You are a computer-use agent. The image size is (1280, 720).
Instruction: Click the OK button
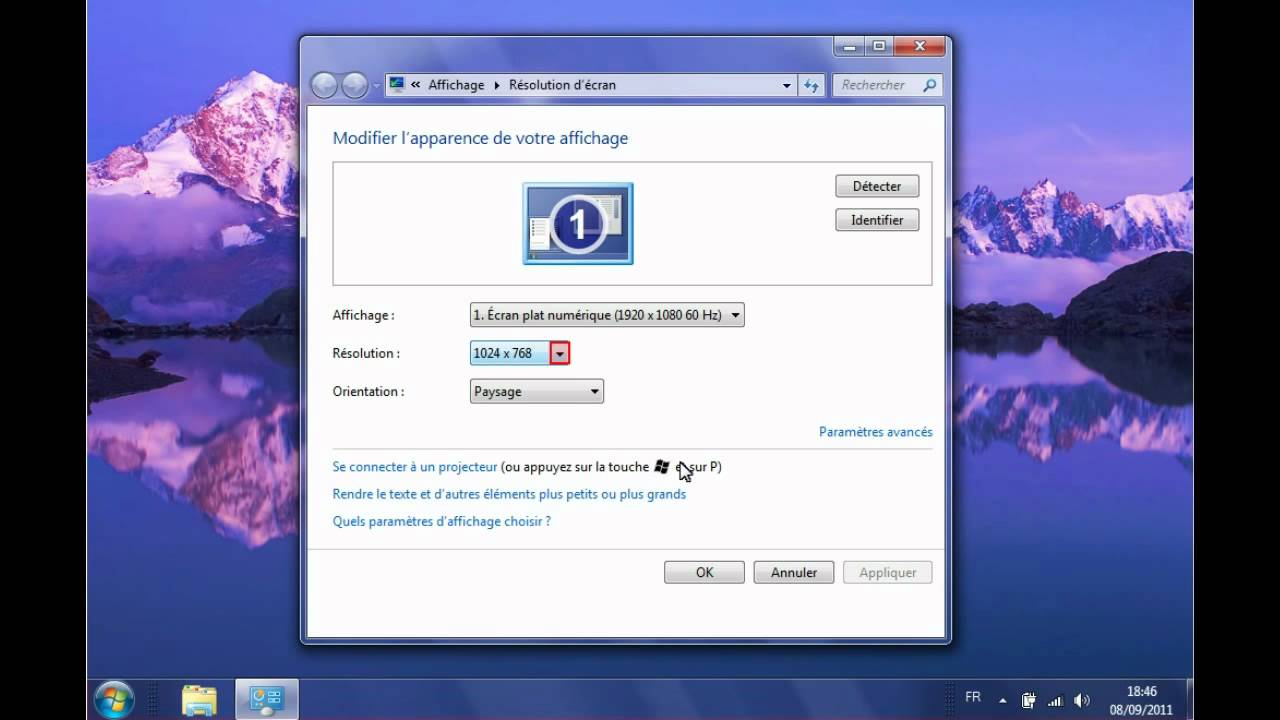click(704, 572)
